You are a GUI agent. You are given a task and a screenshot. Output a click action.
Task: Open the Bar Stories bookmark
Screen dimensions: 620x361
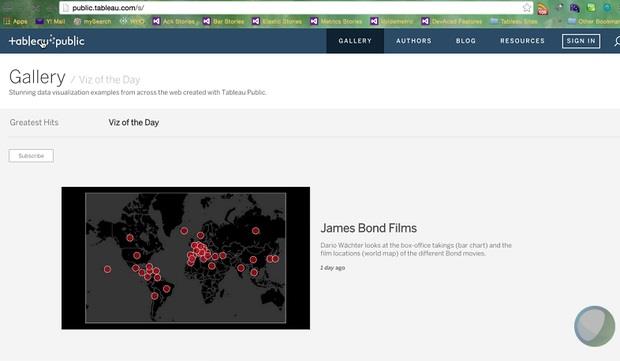(224, 21)
